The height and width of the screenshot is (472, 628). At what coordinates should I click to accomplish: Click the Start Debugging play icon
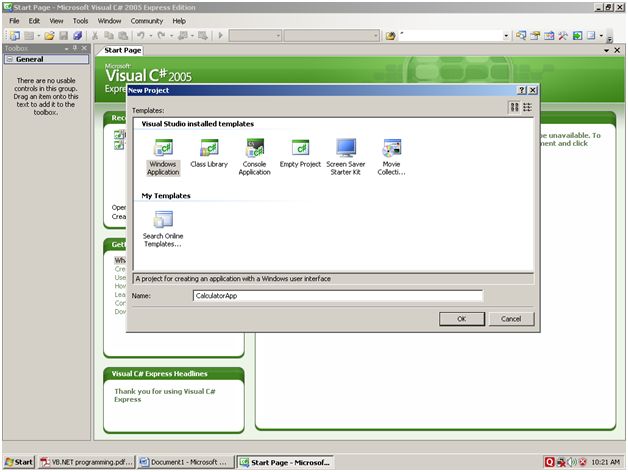(220, 36)
